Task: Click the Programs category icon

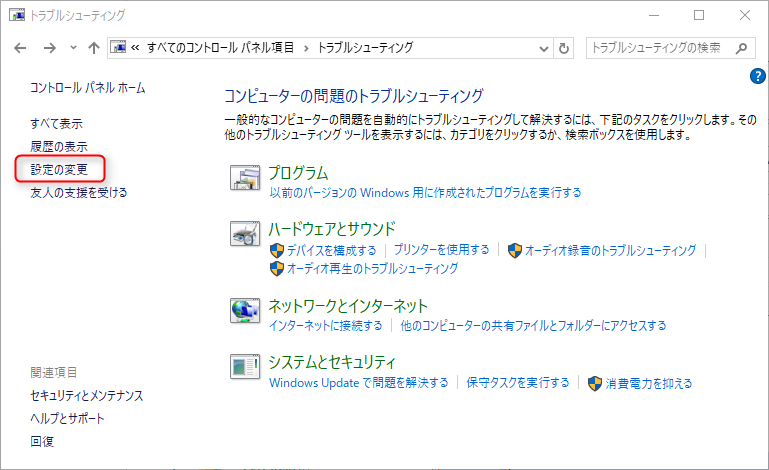Action: (245, 178)
